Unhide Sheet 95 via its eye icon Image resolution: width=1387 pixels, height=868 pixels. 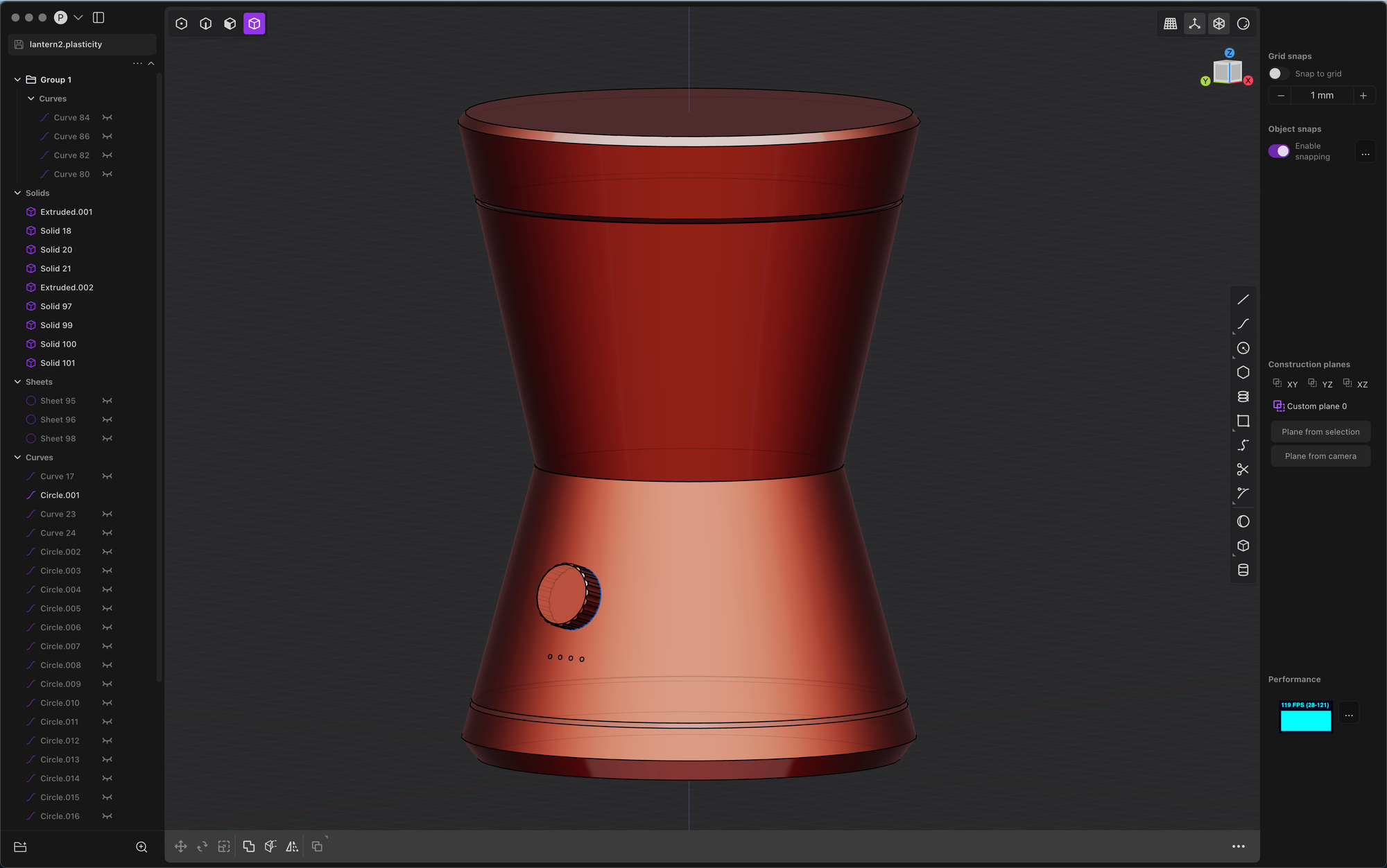[x=107, y=401]
